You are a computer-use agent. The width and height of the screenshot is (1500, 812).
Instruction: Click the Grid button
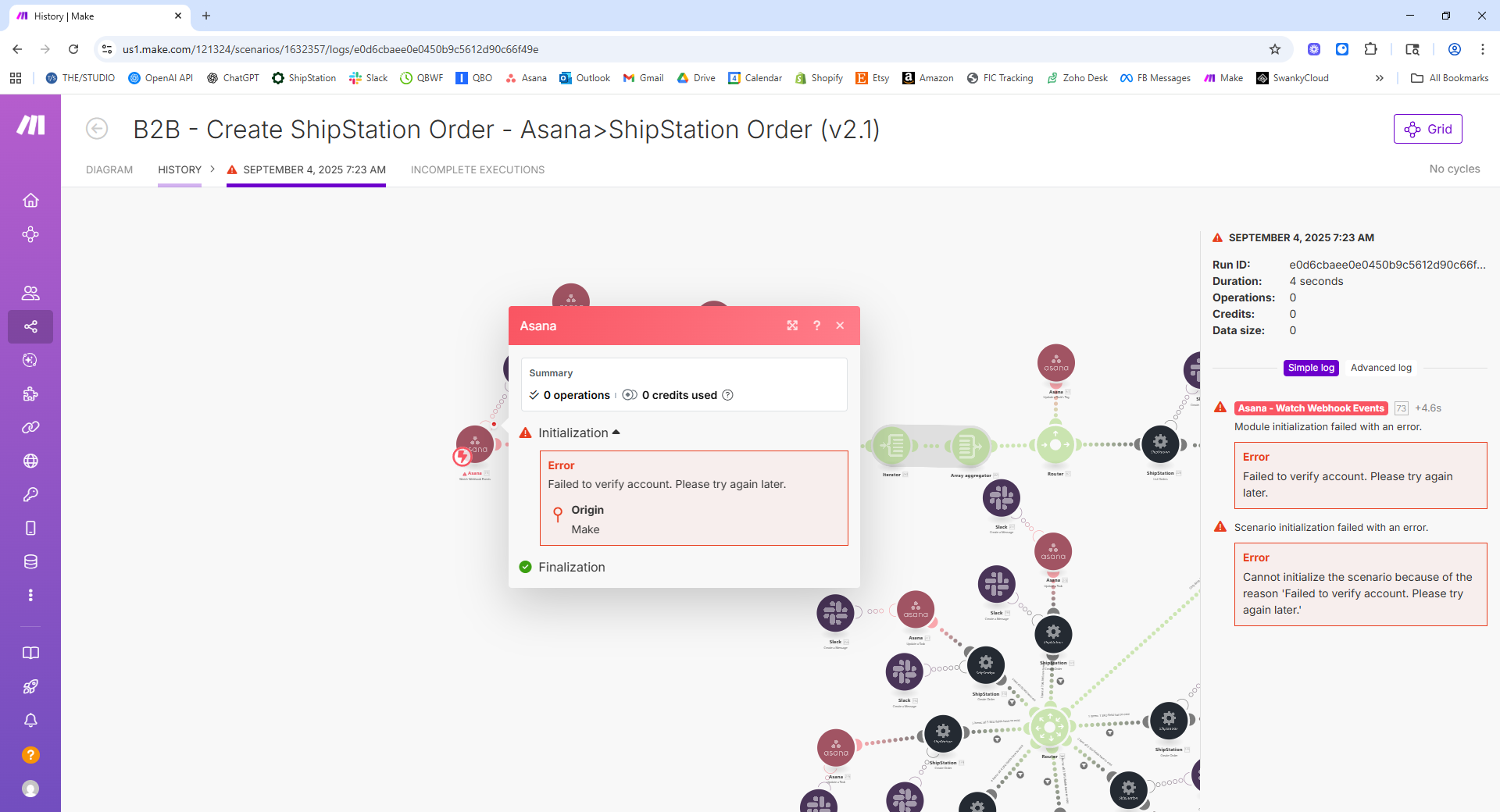1427,129
